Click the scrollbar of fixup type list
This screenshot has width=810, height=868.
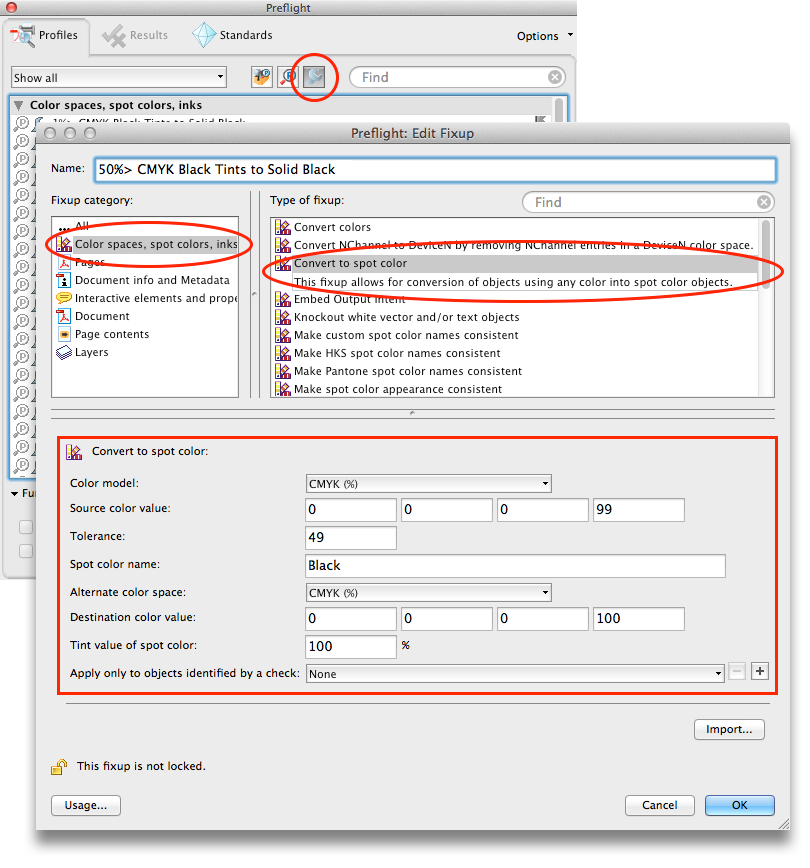766,255
